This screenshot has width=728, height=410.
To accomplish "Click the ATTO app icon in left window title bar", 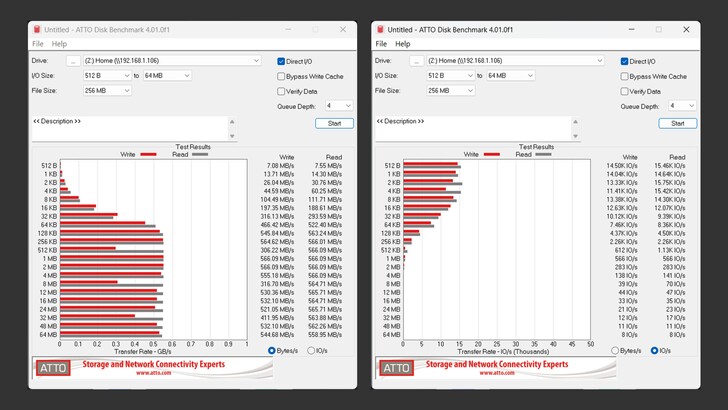I will 37,30.
